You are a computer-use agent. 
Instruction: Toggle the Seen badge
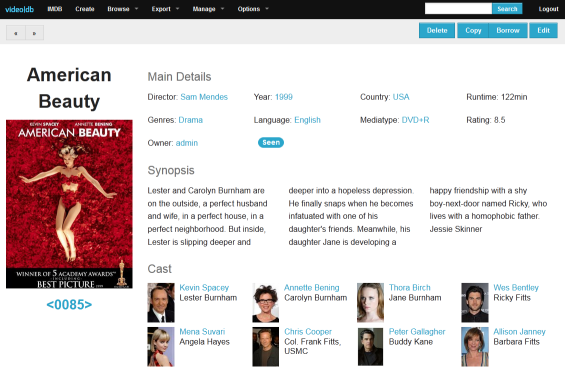[x=271, y=143]
